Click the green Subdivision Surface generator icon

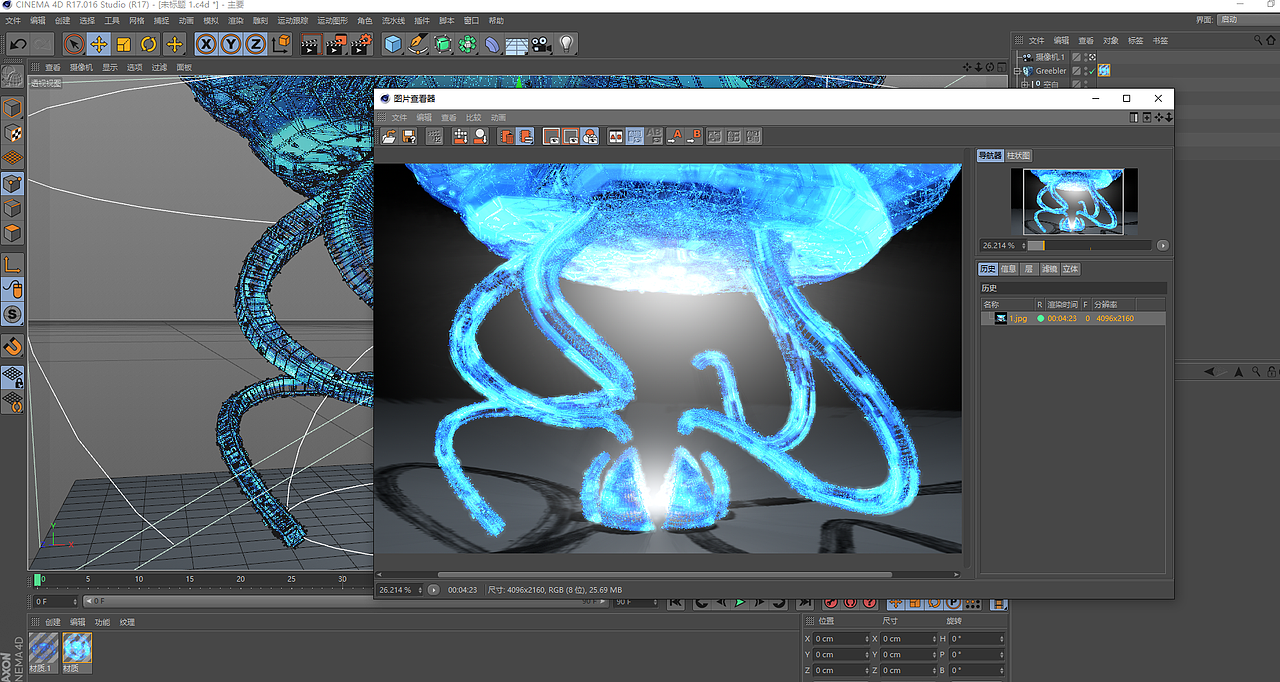point(443,44)
